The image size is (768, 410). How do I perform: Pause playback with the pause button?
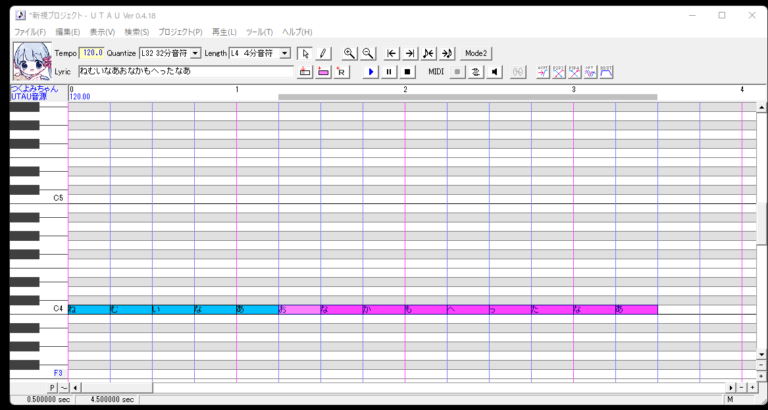point(389,72)
